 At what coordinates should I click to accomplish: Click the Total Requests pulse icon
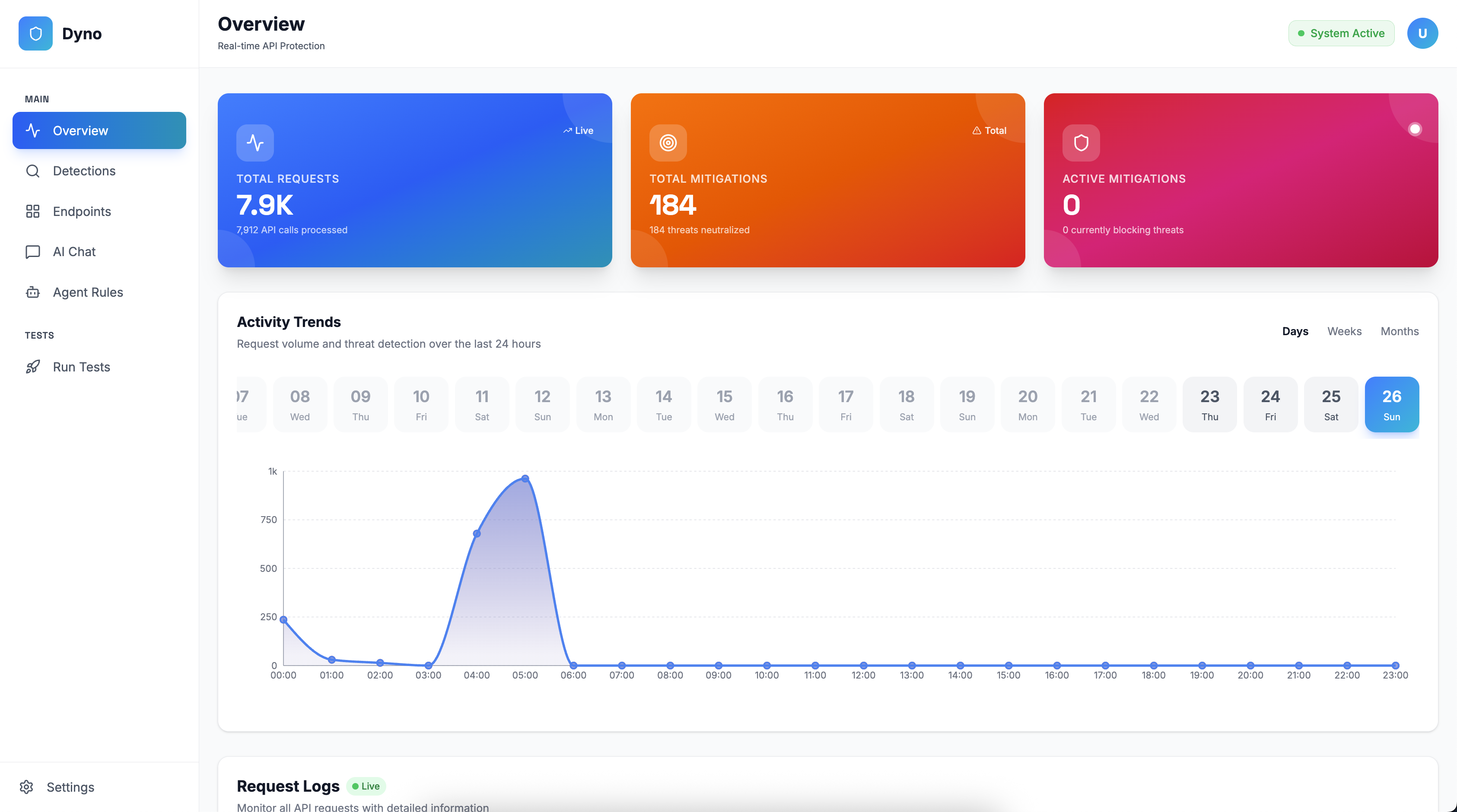[255, 143]
